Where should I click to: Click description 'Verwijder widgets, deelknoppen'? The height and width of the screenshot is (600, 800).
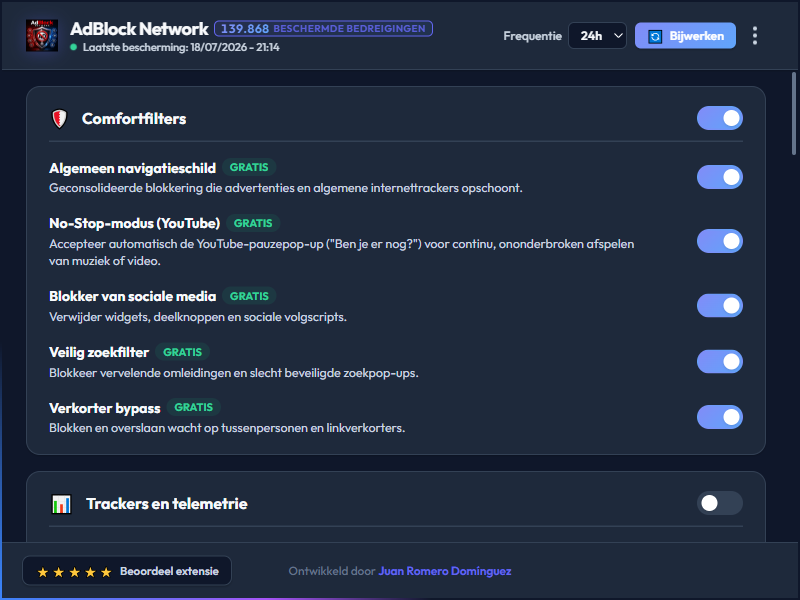click(x=198, y=317)
